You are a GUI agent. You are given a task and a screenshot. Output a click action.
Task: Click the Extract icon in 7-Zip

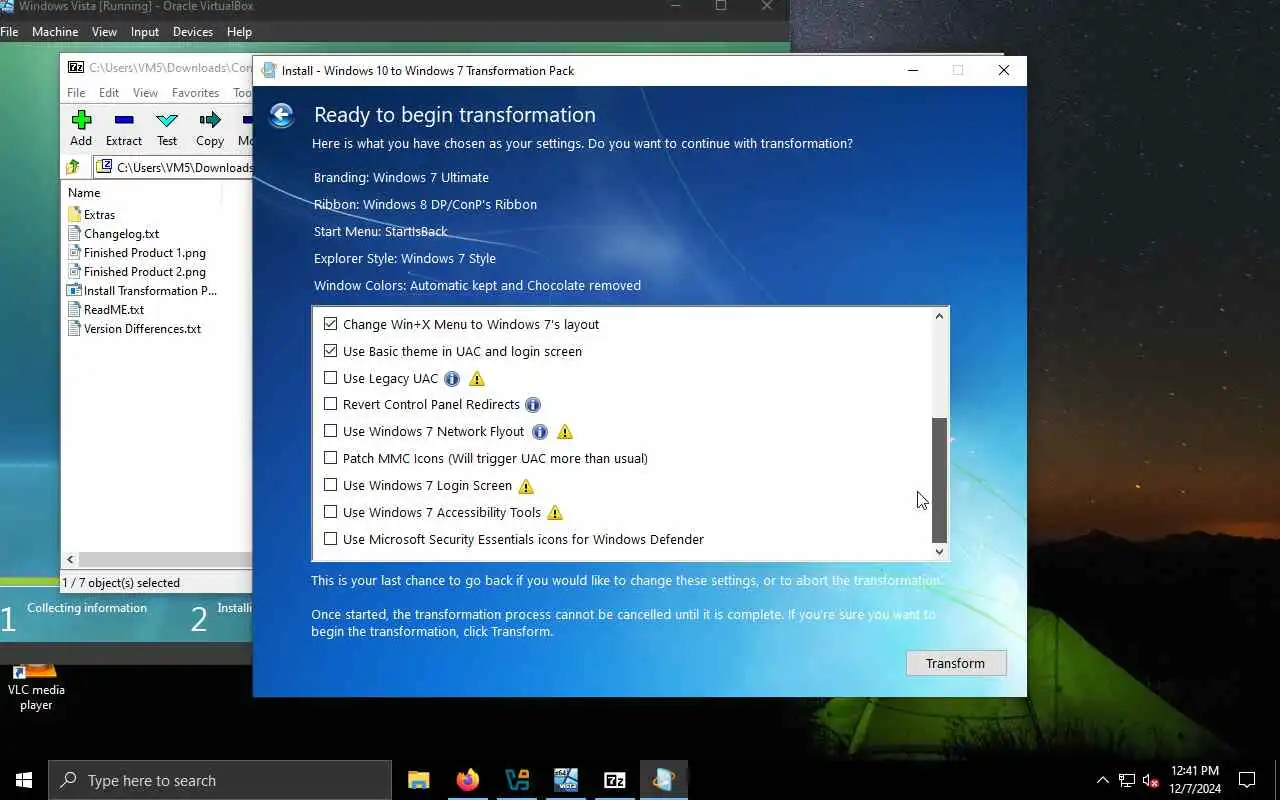click(124, 120)
